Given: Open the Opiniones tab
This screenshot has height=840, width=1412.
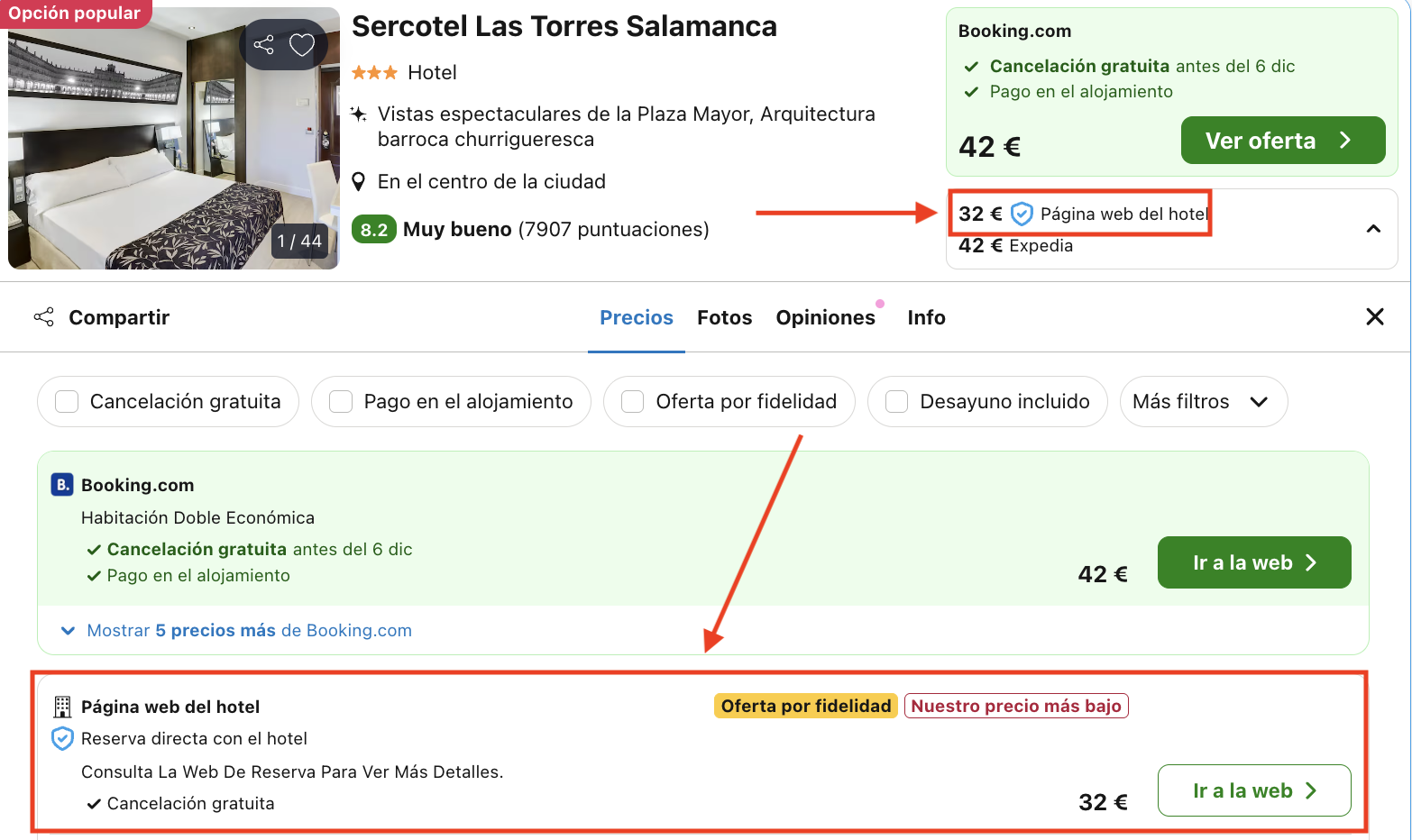Looking at the screenshot, I should [x=826, y=317].
